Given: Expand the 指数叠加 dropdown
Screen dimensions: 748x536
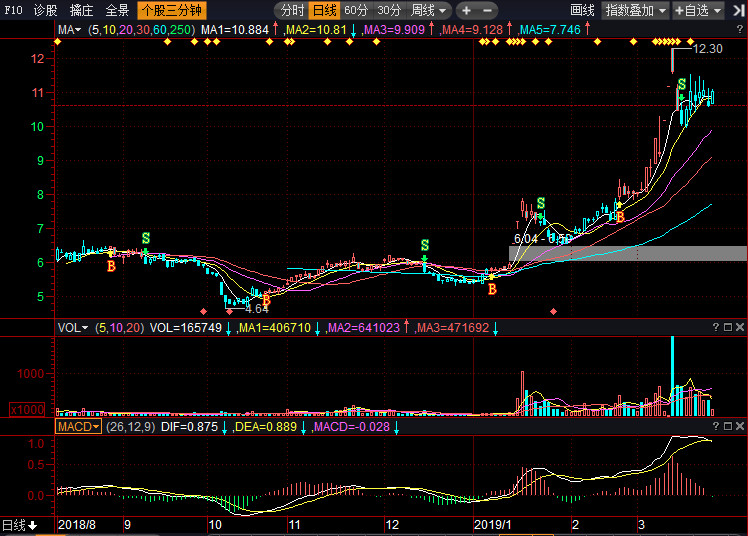Looking at the screenshot, I should 635,10.
